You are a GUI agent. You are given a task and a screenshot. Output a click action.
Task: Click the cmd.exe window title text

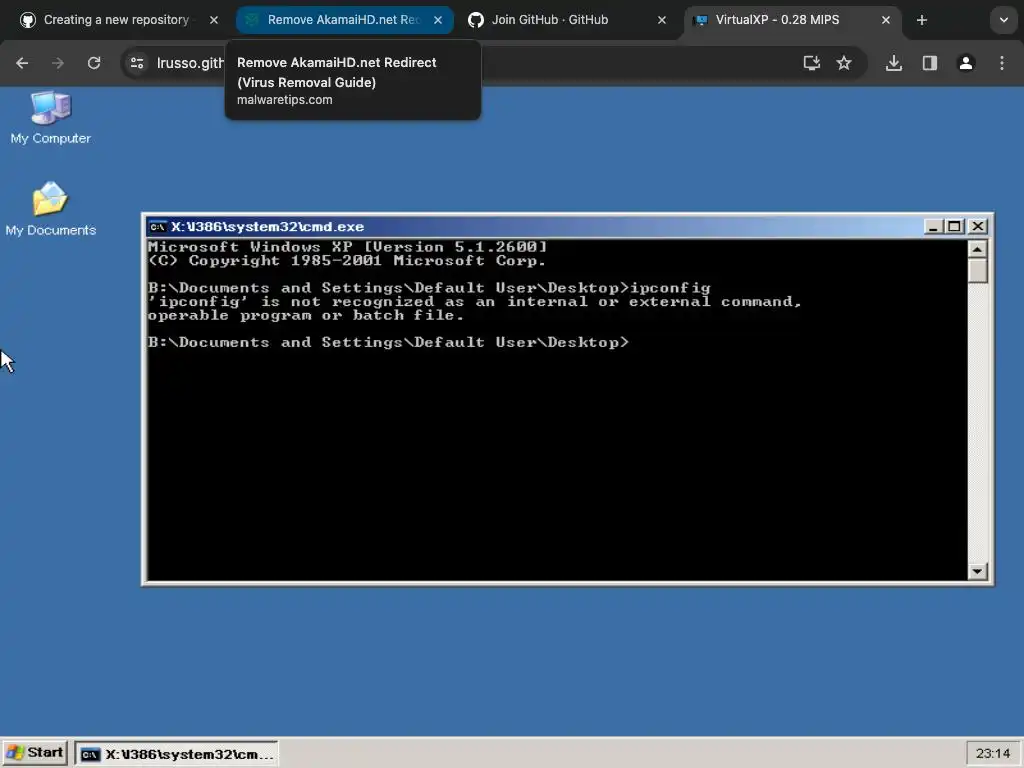(267, 227)
